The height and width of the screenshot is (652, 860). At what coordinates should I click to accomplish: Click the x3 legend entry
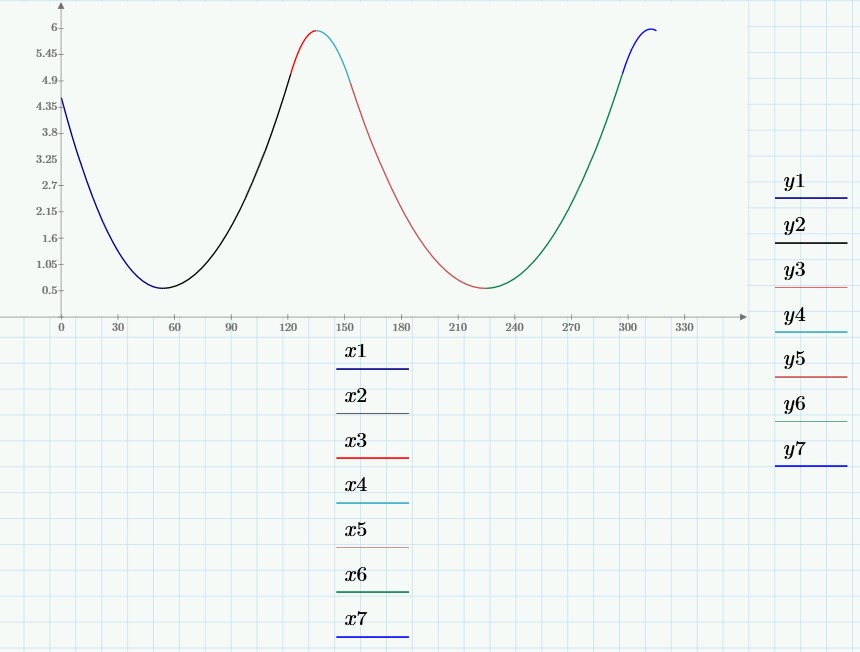356,440
